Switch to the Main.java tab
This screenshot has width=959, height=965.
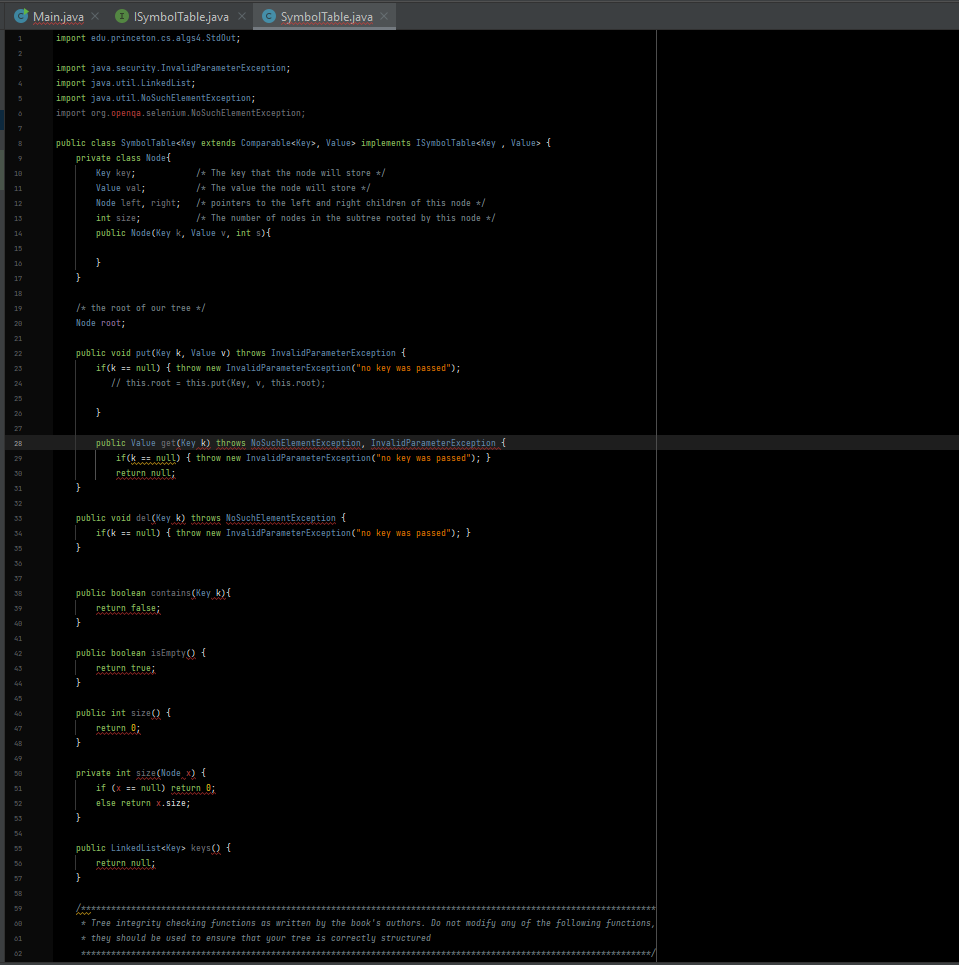coord(58,17)
